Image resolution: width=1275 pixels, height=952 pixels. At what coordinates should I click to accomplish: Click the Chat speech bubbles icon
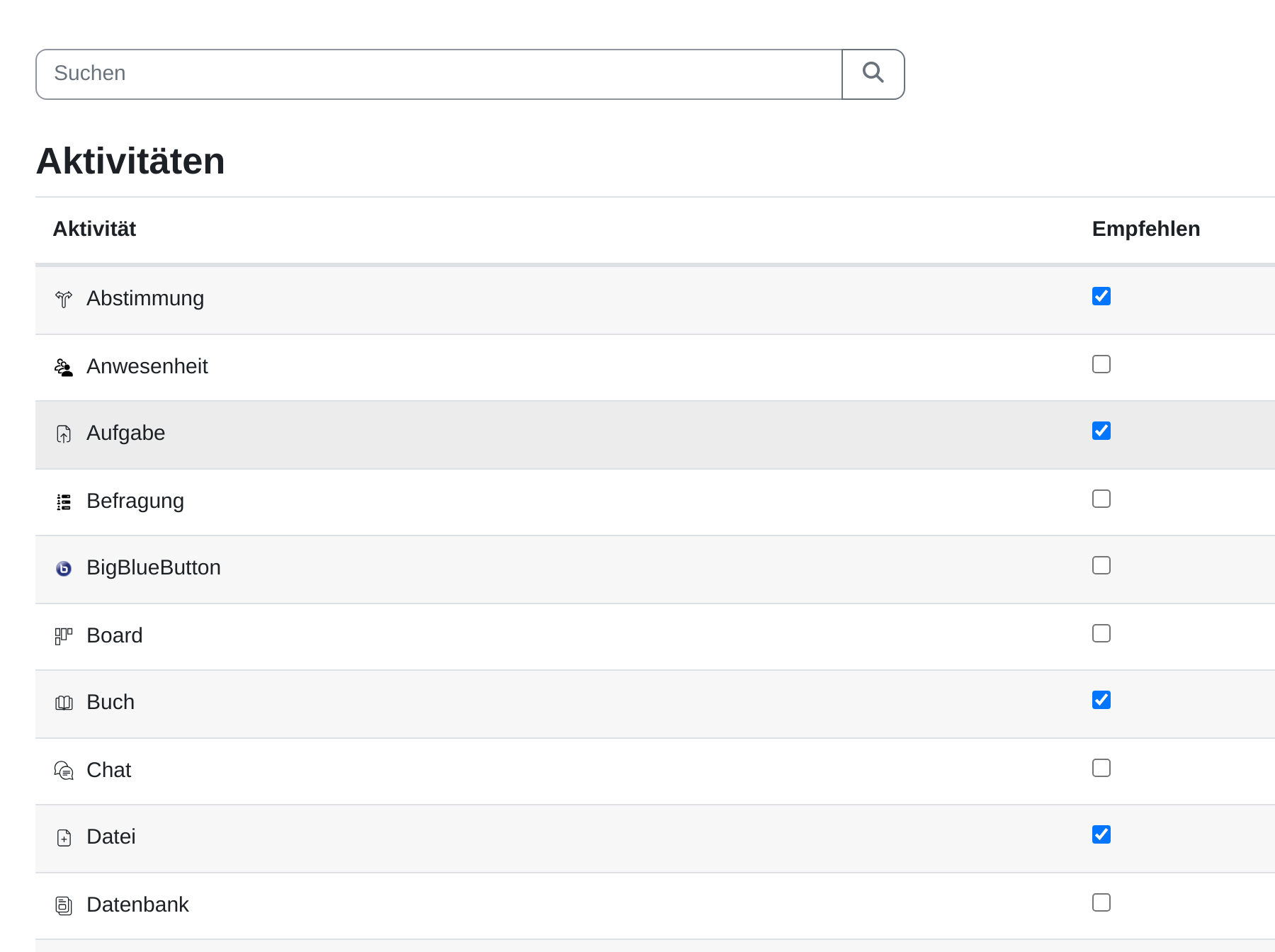[x=64, y=771]
